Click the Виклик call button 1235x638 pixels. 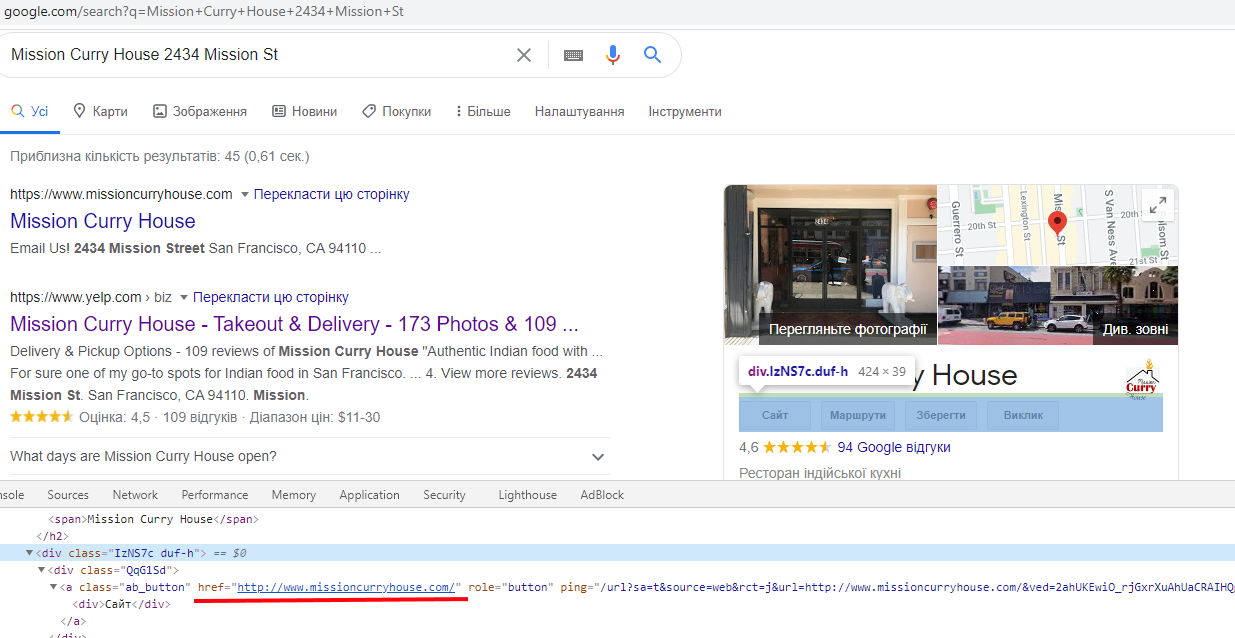(x=1023, y=415)
